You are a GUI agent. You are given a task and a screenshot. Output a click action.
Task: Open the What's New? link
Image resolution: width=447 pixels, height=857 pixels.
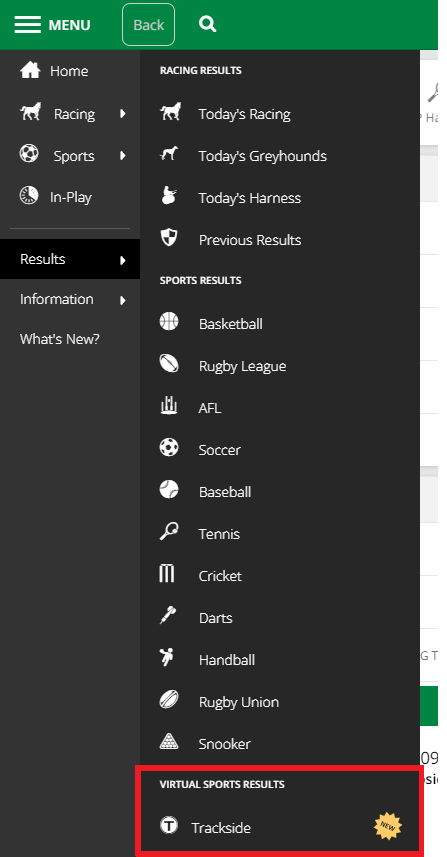[x=60, y=339]
